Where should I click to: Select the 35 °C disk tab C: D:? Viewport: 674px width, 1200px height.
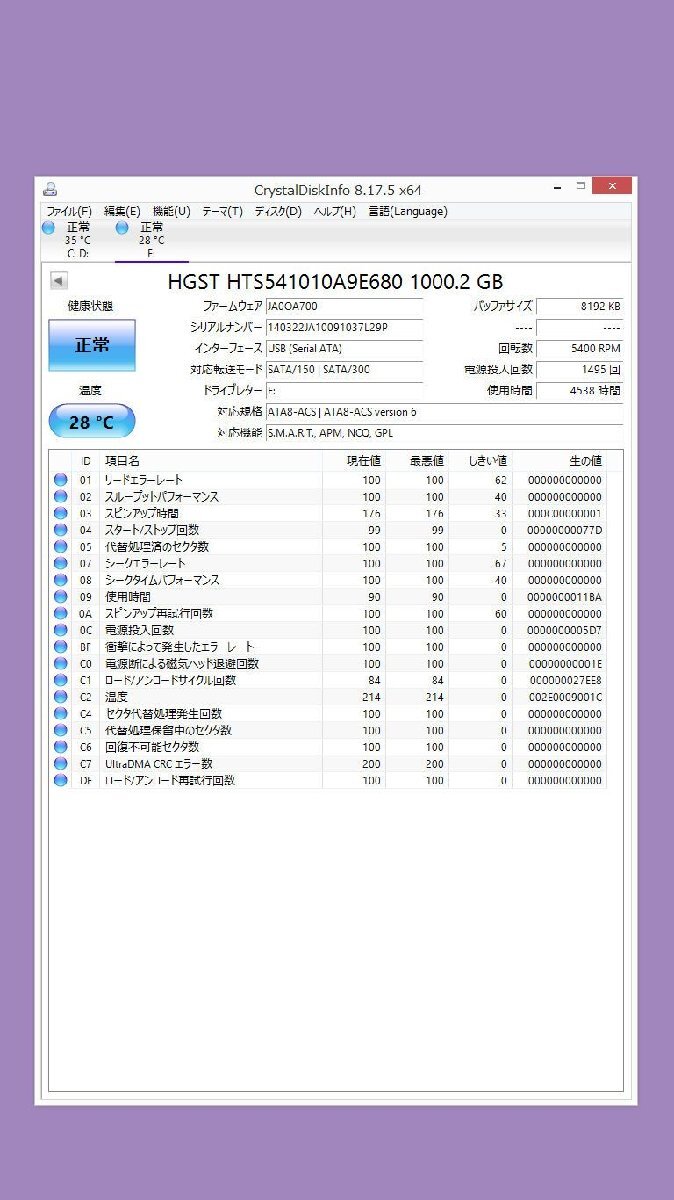pyautogui.click(x=78, y=240)
